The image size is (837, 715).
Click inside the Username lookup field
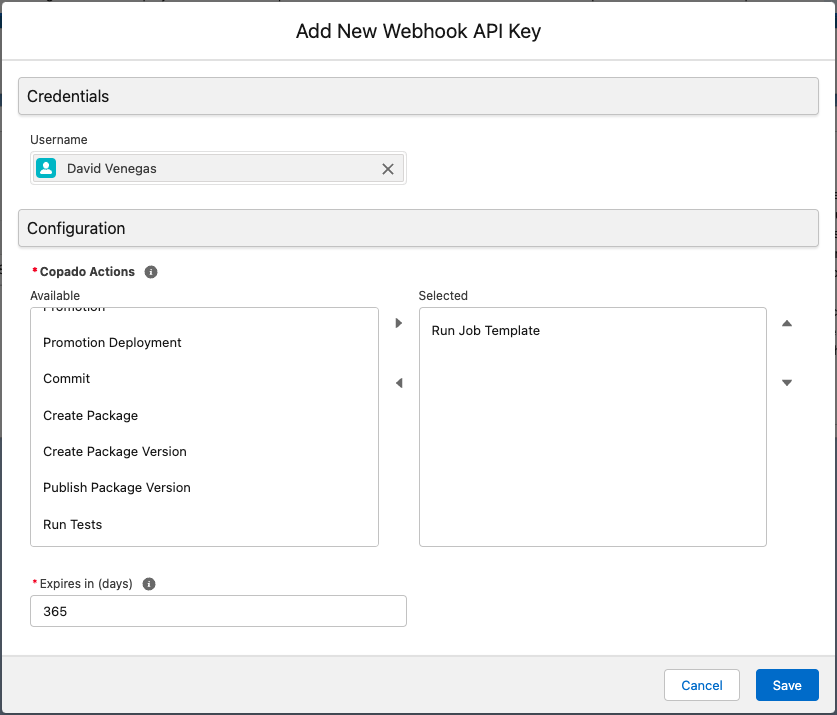[218, 168]
